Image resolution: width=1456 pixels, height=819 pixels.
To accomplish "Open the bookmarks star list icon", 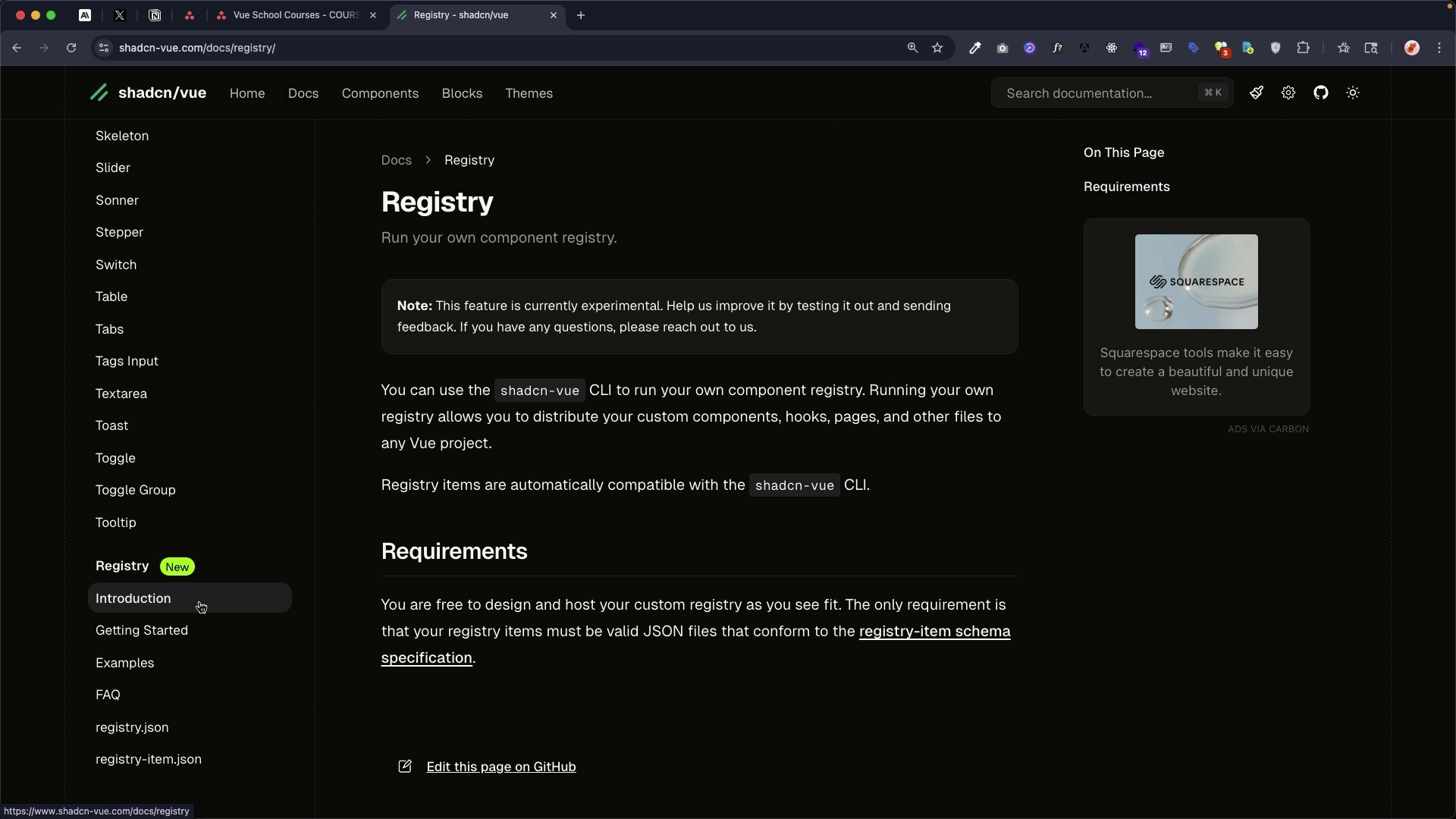I will tap(1344, 48).
